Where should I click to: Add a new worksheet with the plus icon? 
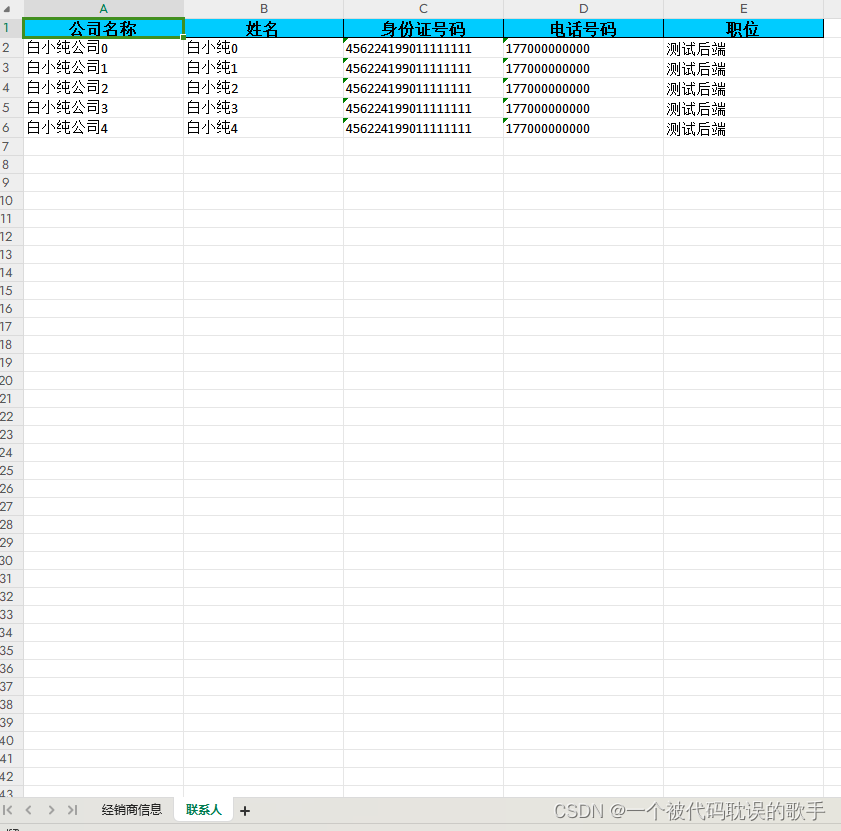pyautogui.click(x=244, y=810)
